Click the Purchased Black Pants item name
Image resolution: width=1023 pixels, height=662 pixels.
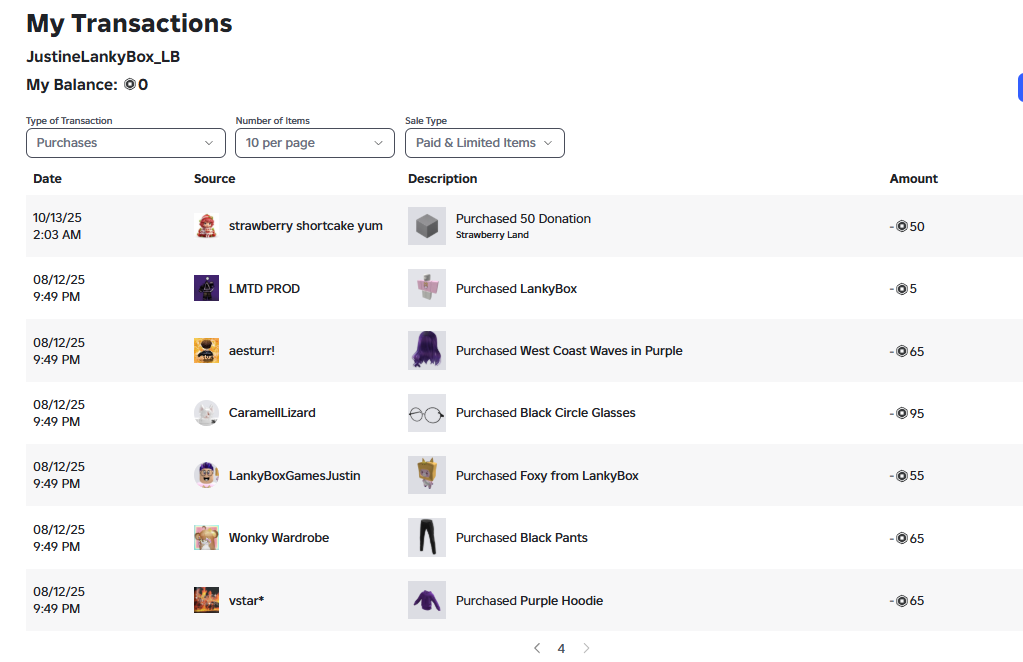(521, 537)
